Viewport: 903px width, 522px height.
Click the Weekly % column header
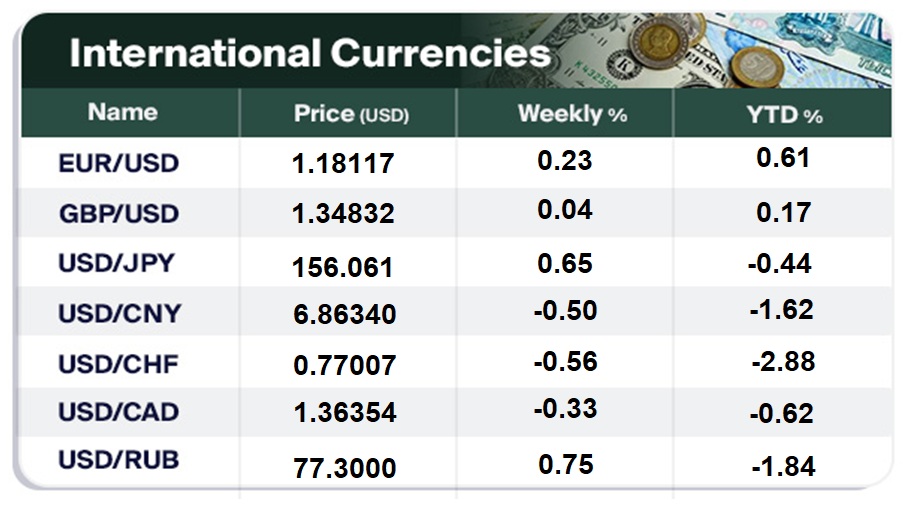click(572, 114)
